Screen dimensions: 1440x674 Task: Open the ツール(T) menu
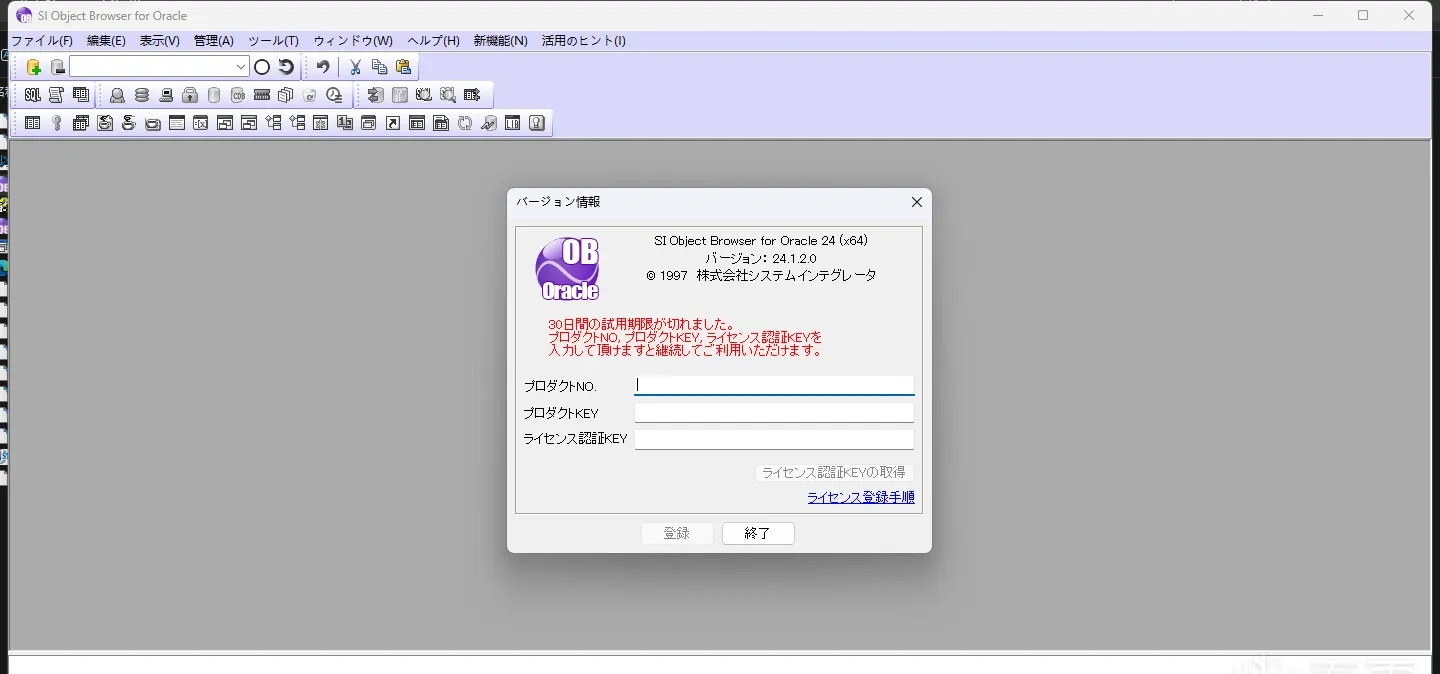pos(273,41)
